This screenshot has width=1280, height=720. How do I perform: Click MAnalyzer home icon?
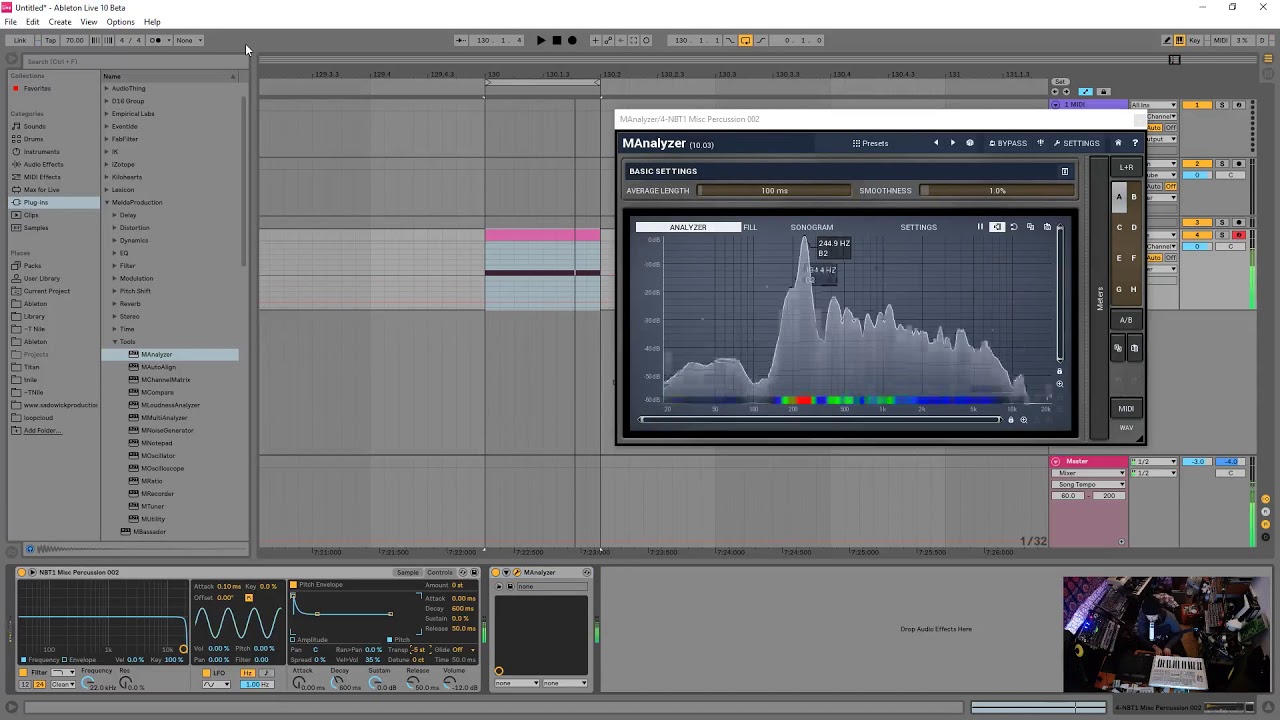pos(1118,143)
